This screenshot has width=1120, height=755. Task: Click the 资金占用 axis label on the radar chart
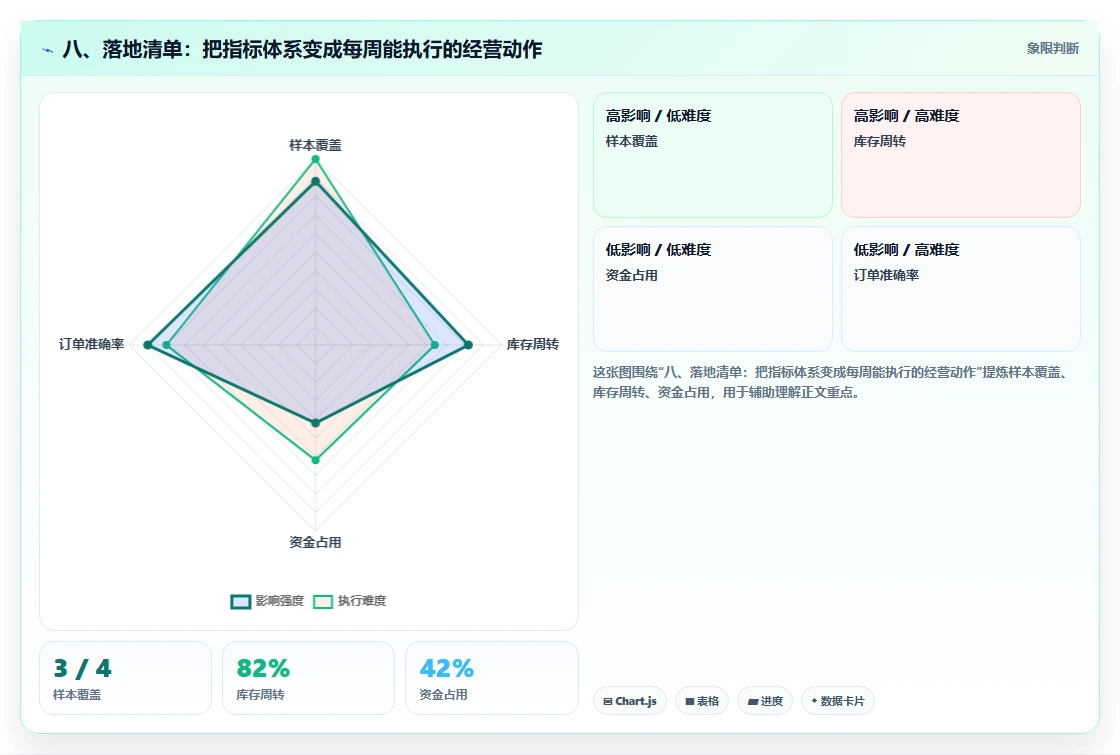click(315, 542)
